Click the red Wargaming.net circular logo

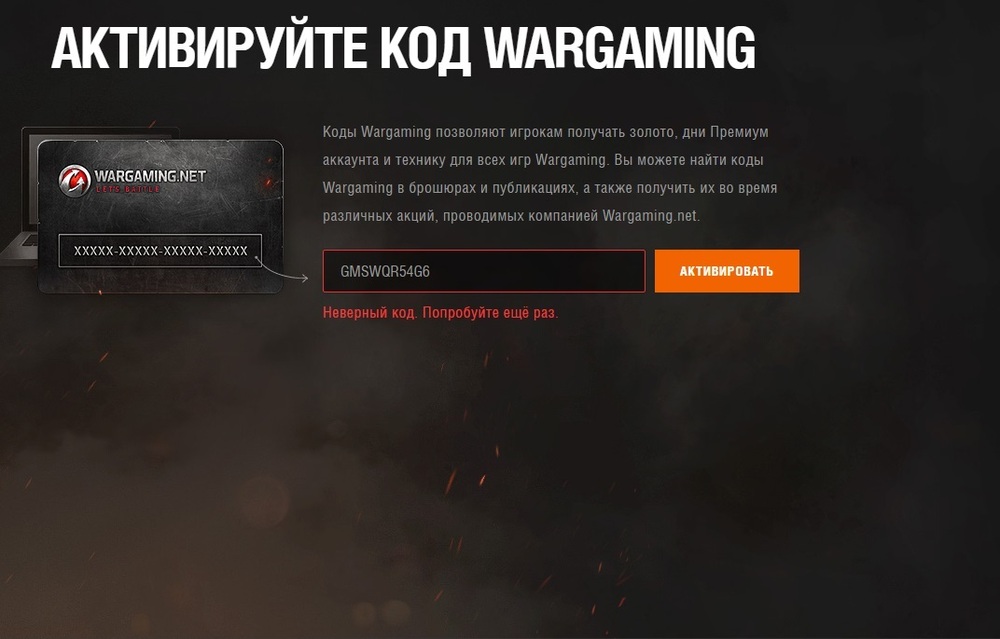point(75,180)
